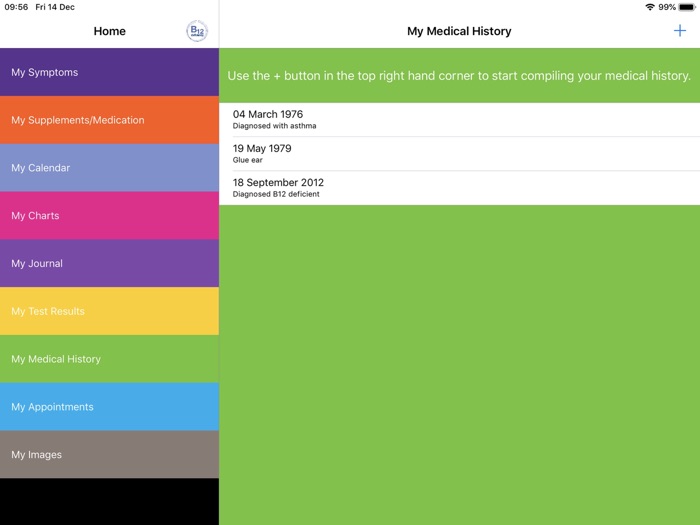Go to My Supplements/Medication
The image size is (700, 525).
point(109,120)
